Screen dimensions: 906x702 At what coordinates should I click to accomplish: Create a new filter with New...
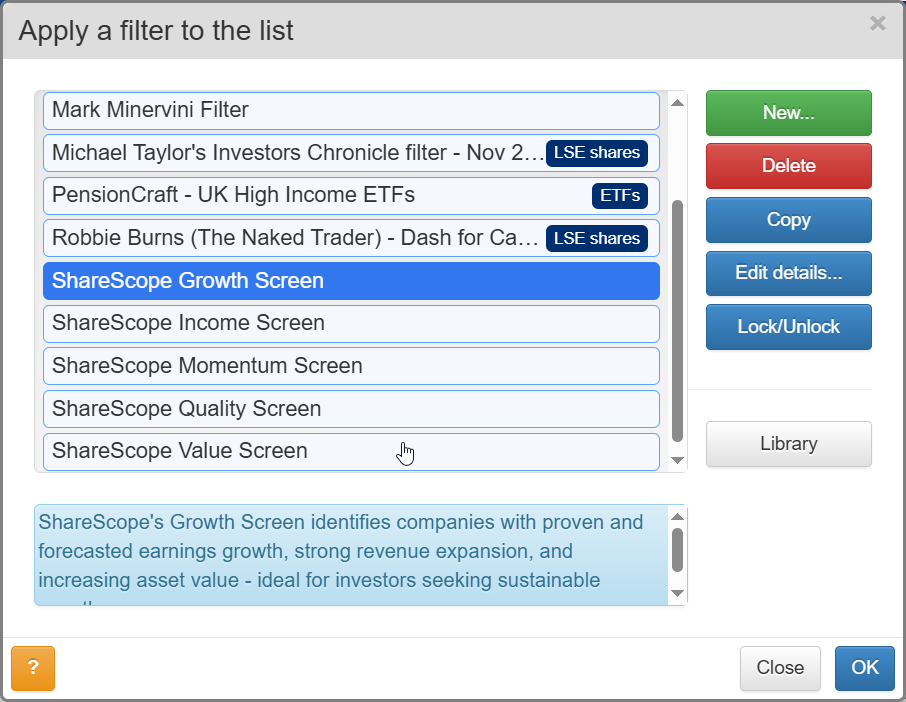point(789,113)
